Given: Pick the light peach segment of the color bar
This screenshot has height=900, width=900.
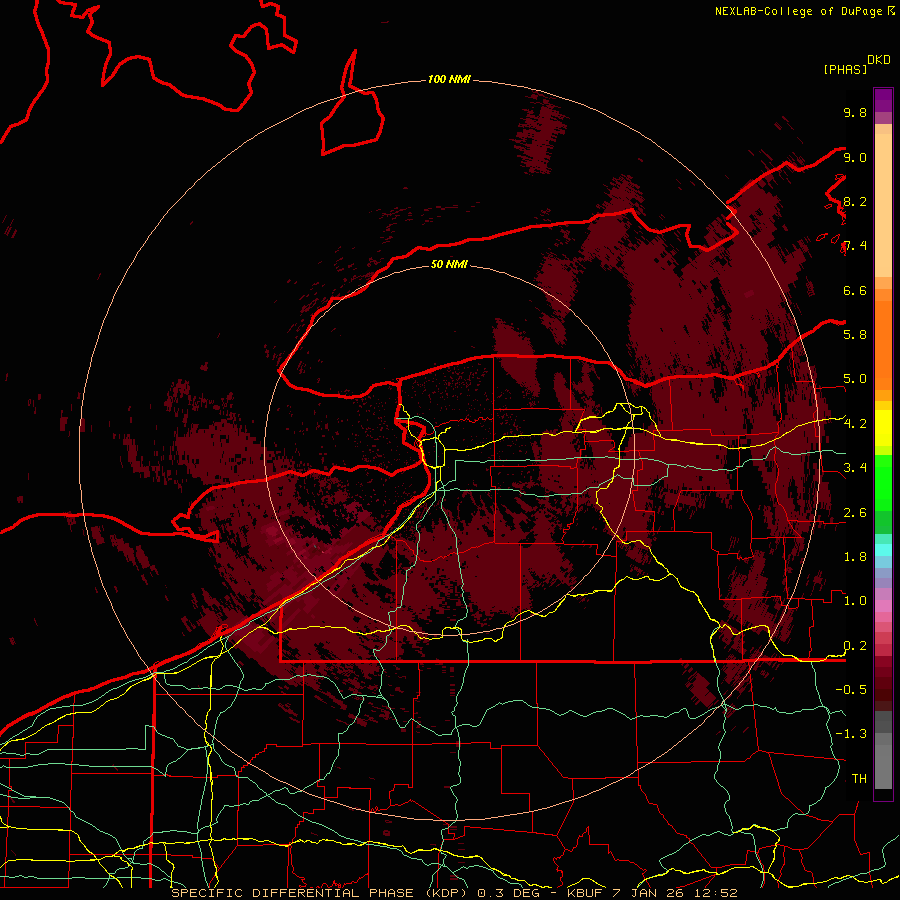Looking at the screenshot, I should (883, 205).
